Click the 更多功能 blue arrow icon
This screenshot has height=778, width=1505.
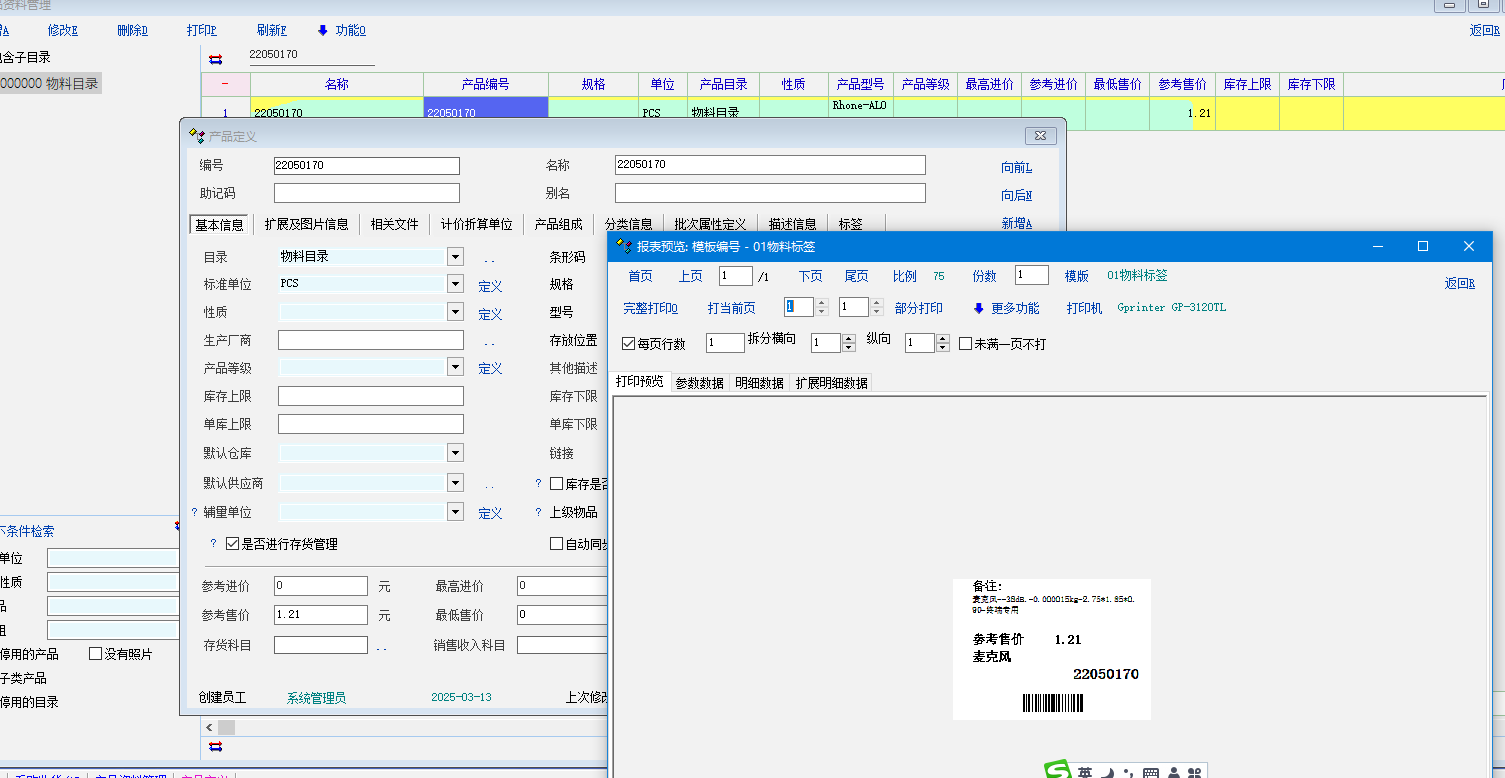978,308
